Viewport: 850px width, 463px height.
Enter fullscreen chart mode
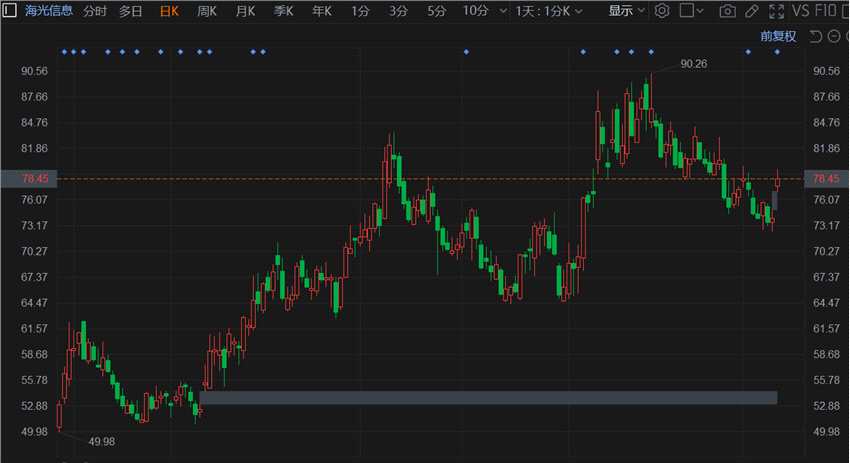click(x=776, y=11)
